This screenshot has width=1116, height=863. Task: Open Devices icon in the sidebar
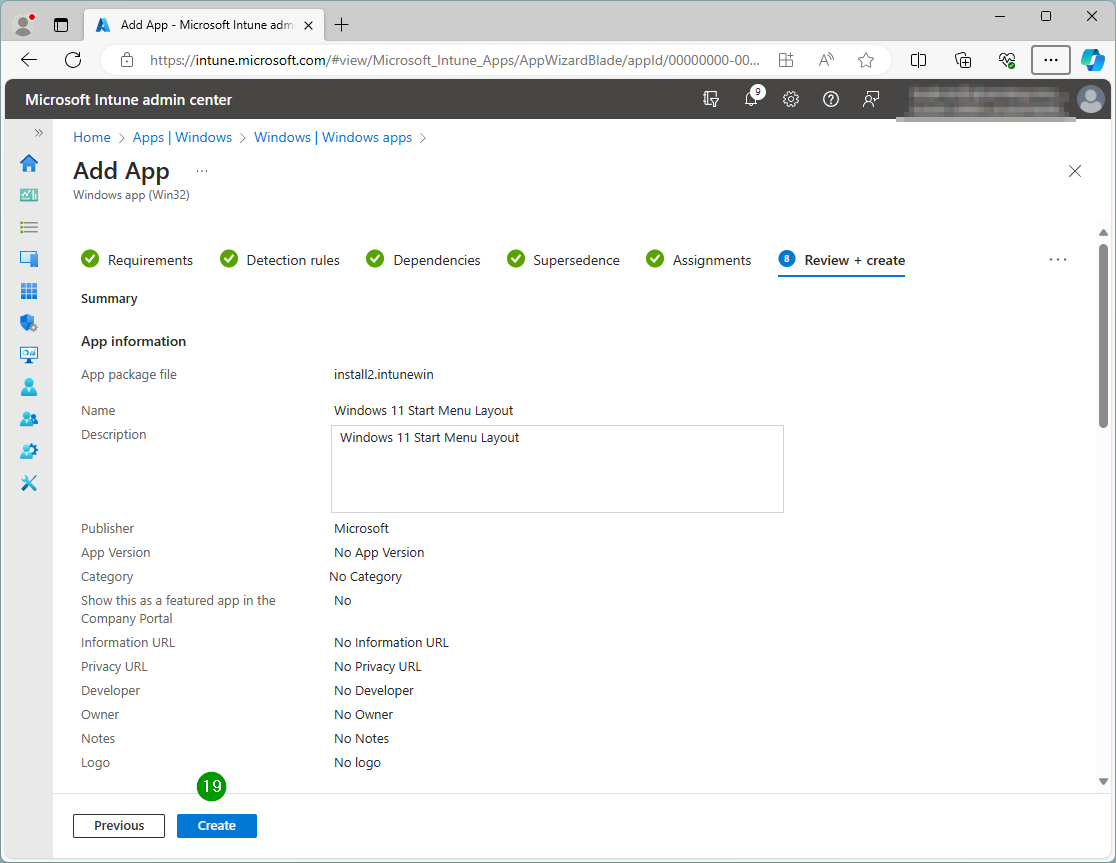pyautogui.click(x=29, y=259)
